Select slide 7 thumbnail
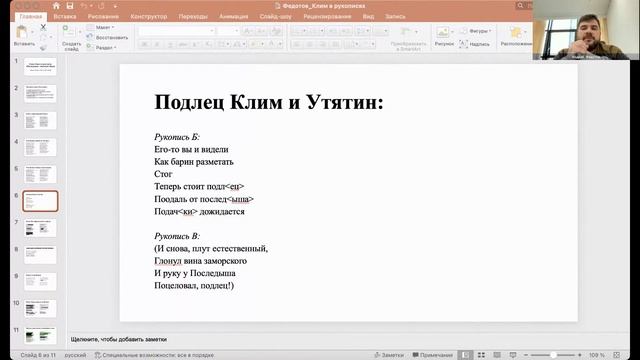This screenshot has width=640, height=360. pos(40,228)
